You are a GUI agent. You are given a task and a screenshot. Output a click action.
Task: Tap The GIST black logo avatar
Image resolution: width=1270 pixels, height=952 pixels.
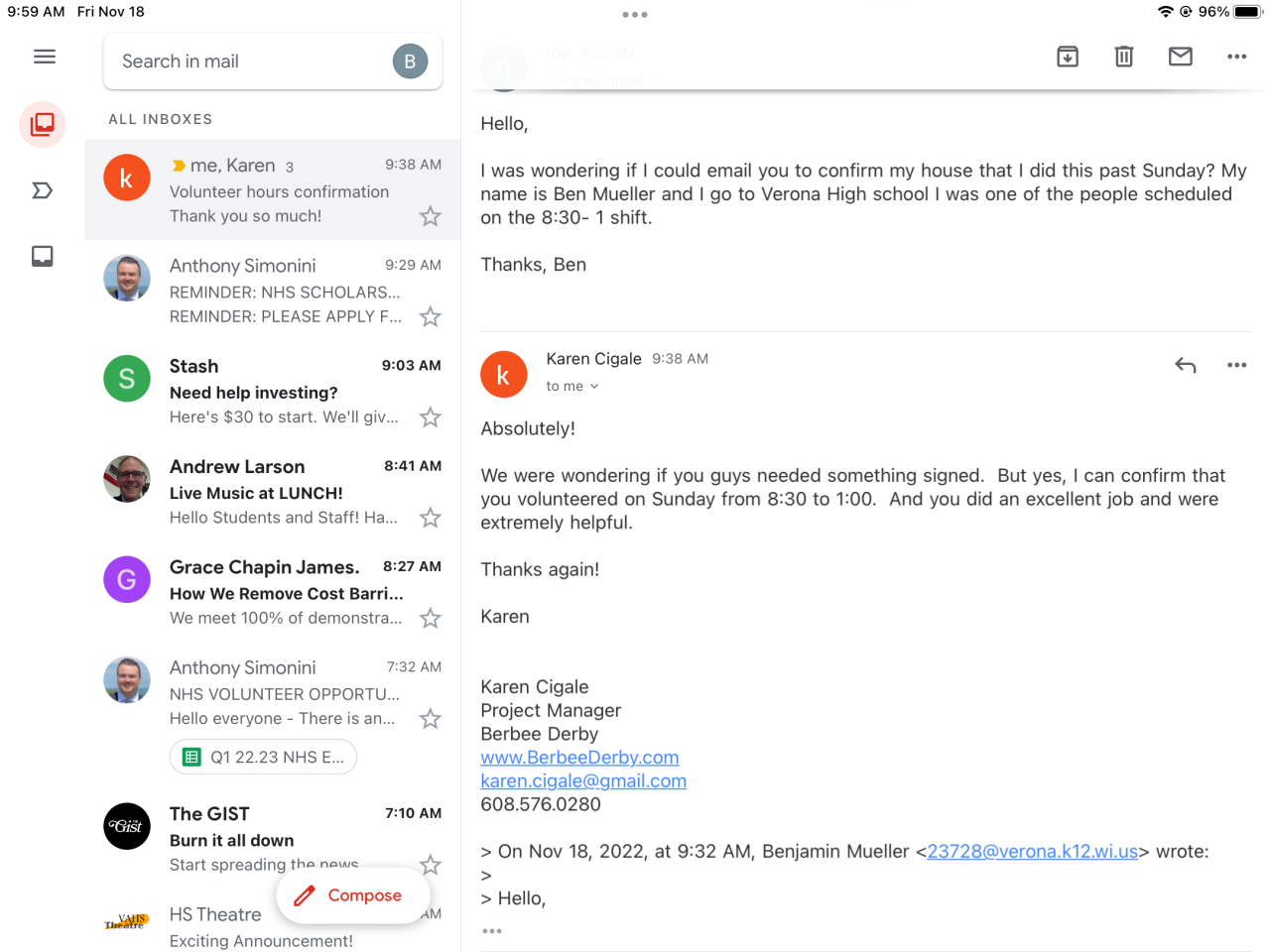click(x=127, y=826)
